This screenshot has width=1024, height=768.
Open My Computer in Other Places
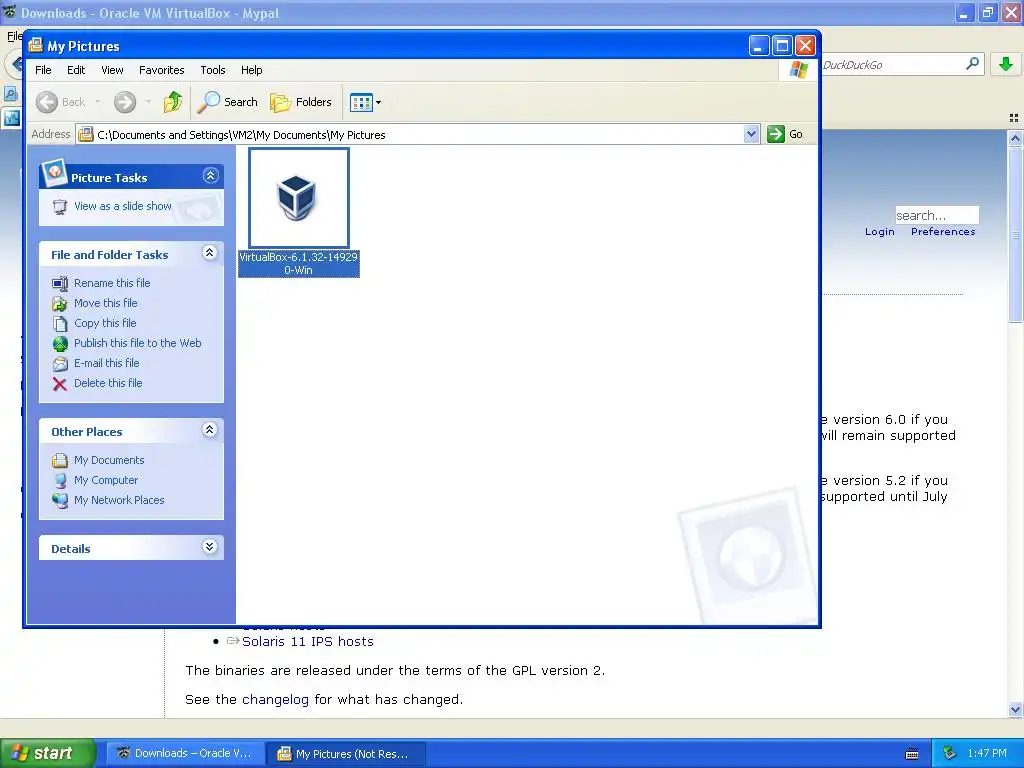point(106,480)
